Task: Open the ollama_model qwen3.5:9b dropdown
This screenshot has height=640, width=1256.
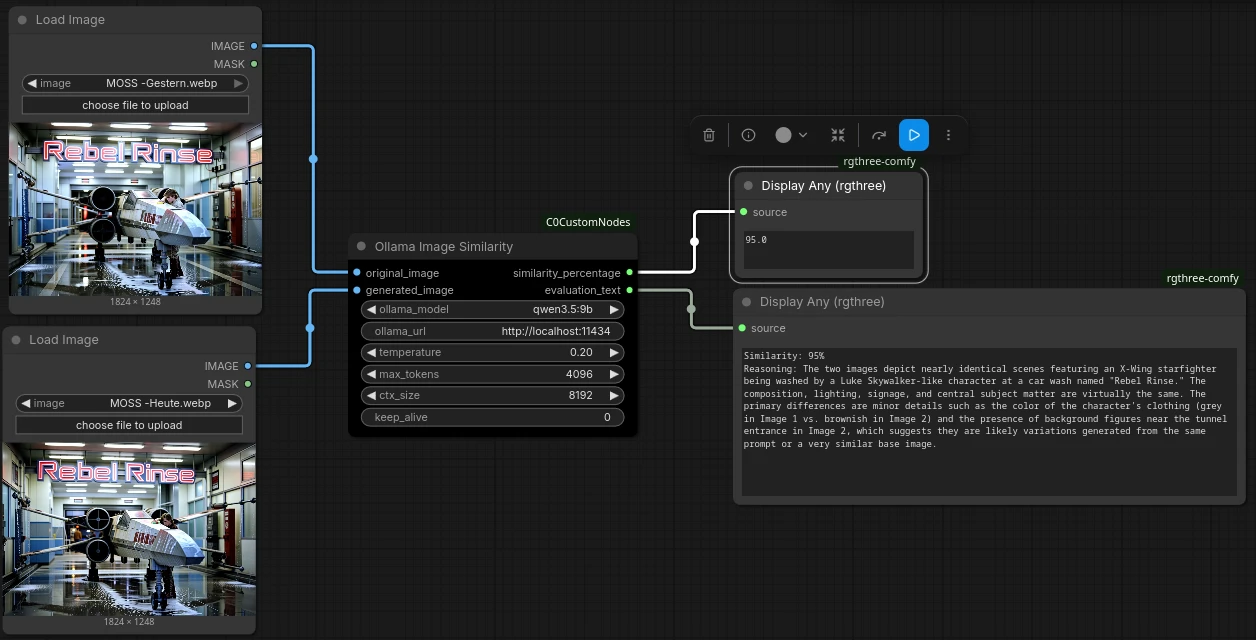Action: pyautogui.click(x=492, y=310)
